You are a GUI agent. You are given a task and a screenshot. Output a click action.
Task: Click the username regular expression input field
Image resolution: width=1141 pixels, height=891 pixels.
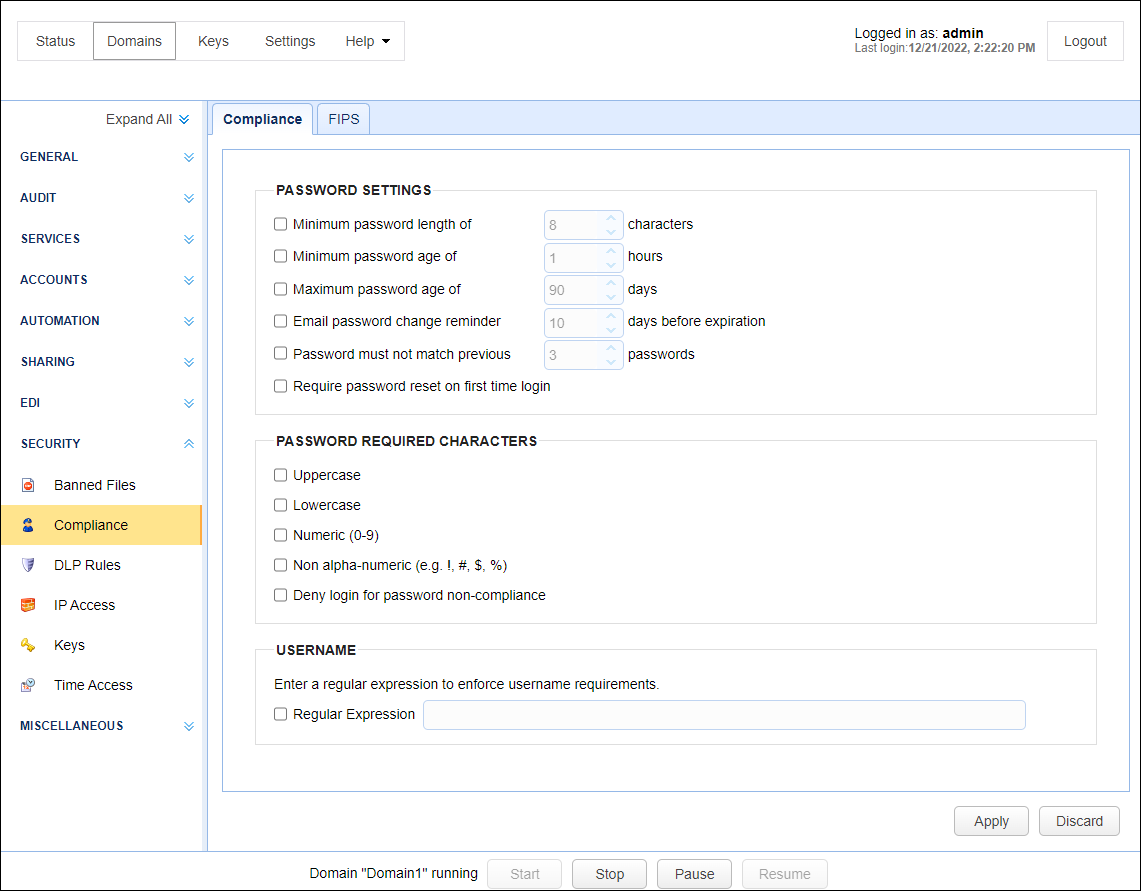point(724,715)
